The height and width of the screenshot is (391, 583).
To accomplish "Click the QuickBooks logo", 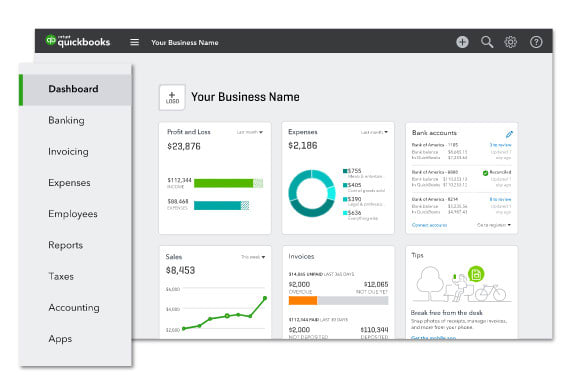I will [x=78, y=41].
